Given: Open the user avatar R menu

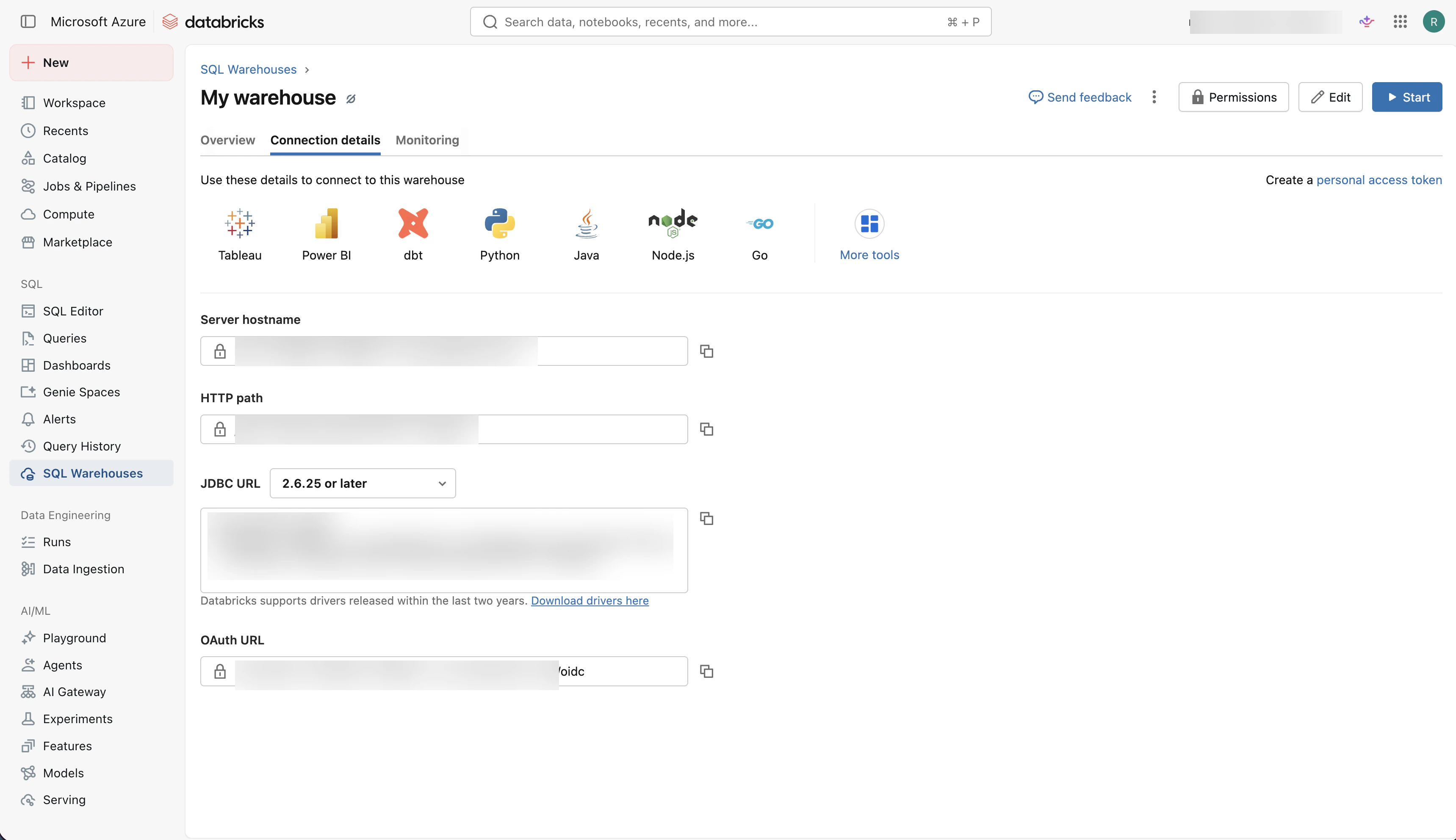Looking at the screenshot, I should pyautogui.click(x=1434, y=22).
